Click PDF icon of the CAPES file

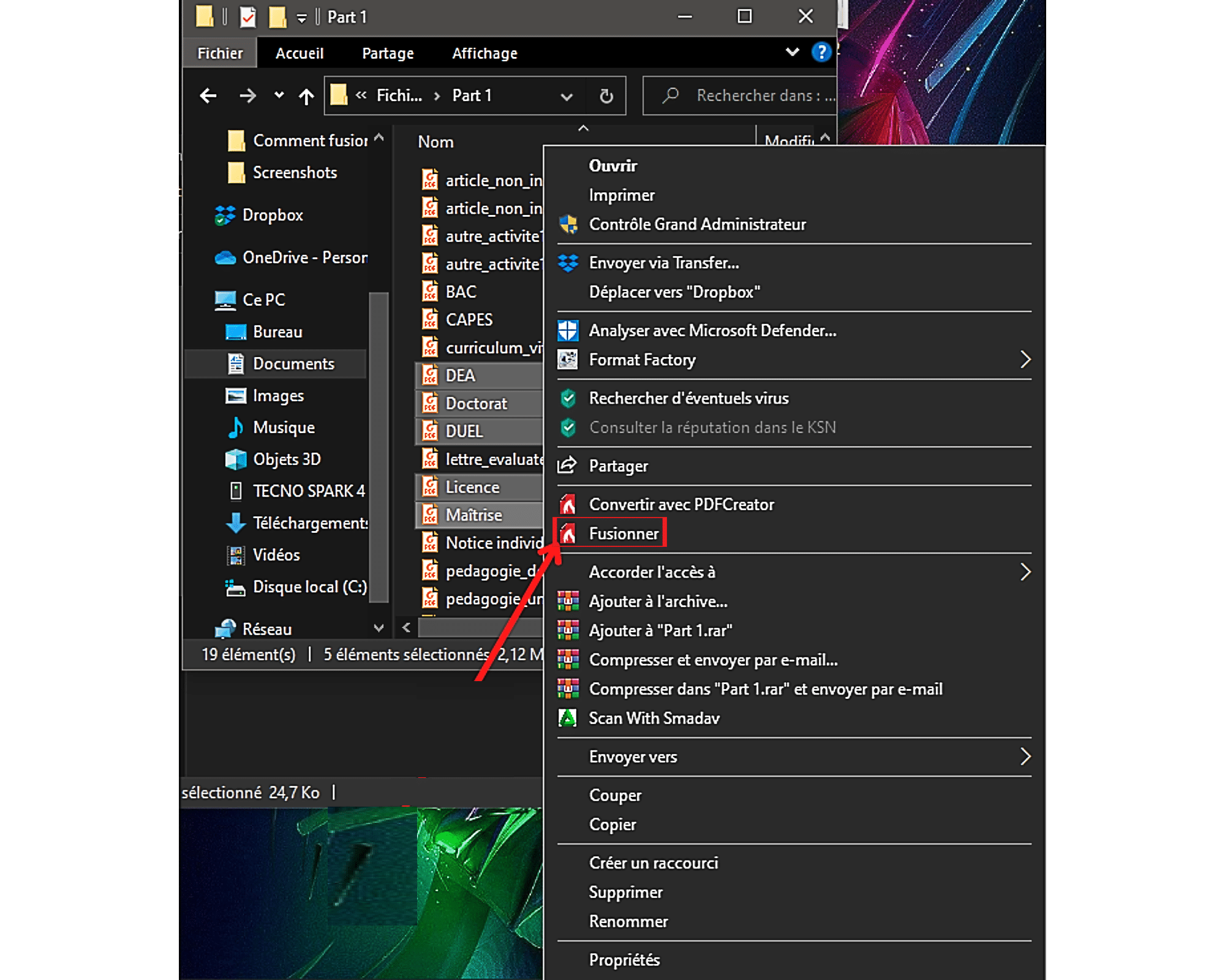click(x=431, y=320)
